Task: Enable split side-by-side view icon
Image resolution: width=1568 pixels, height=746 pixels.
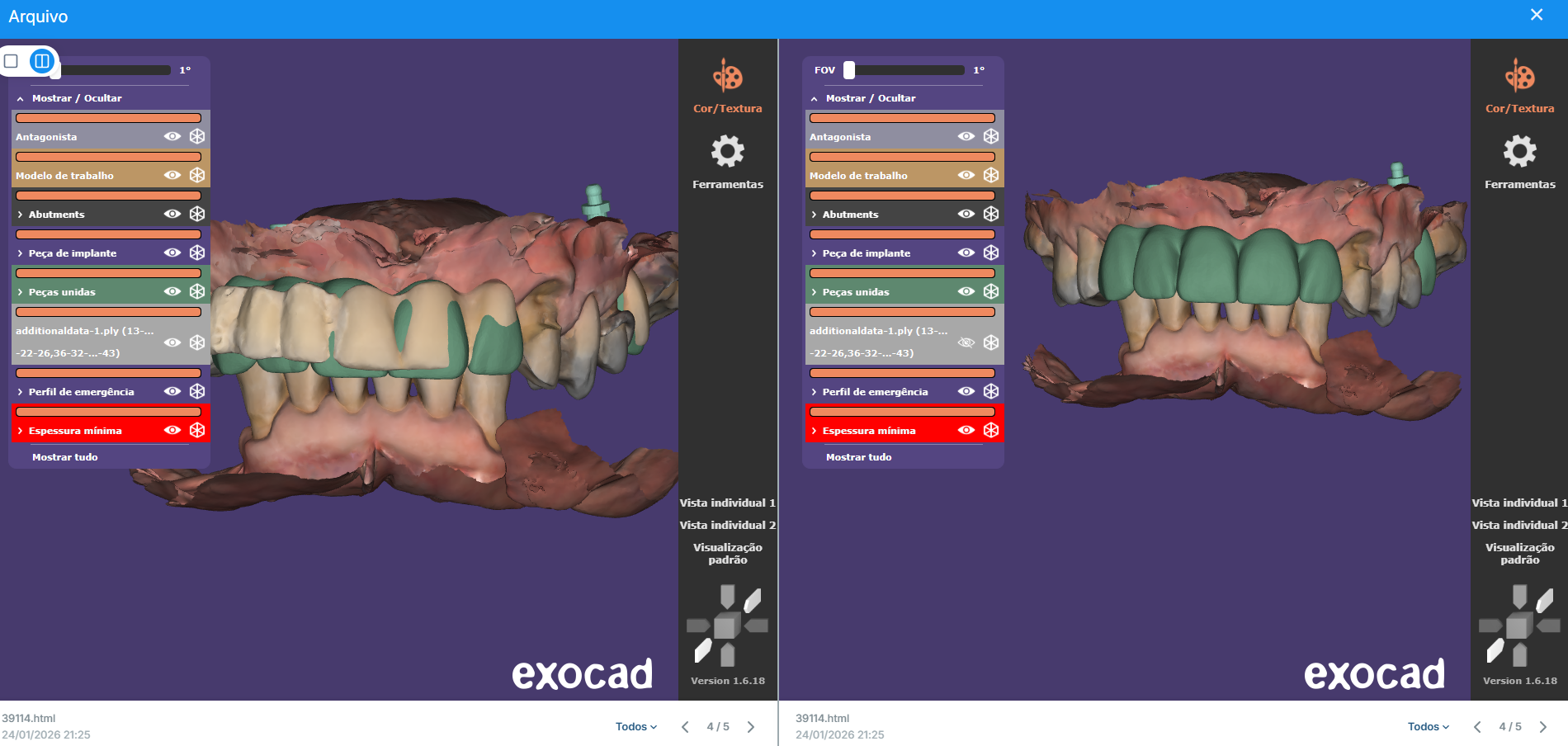Action: click(x=42, y=61)
